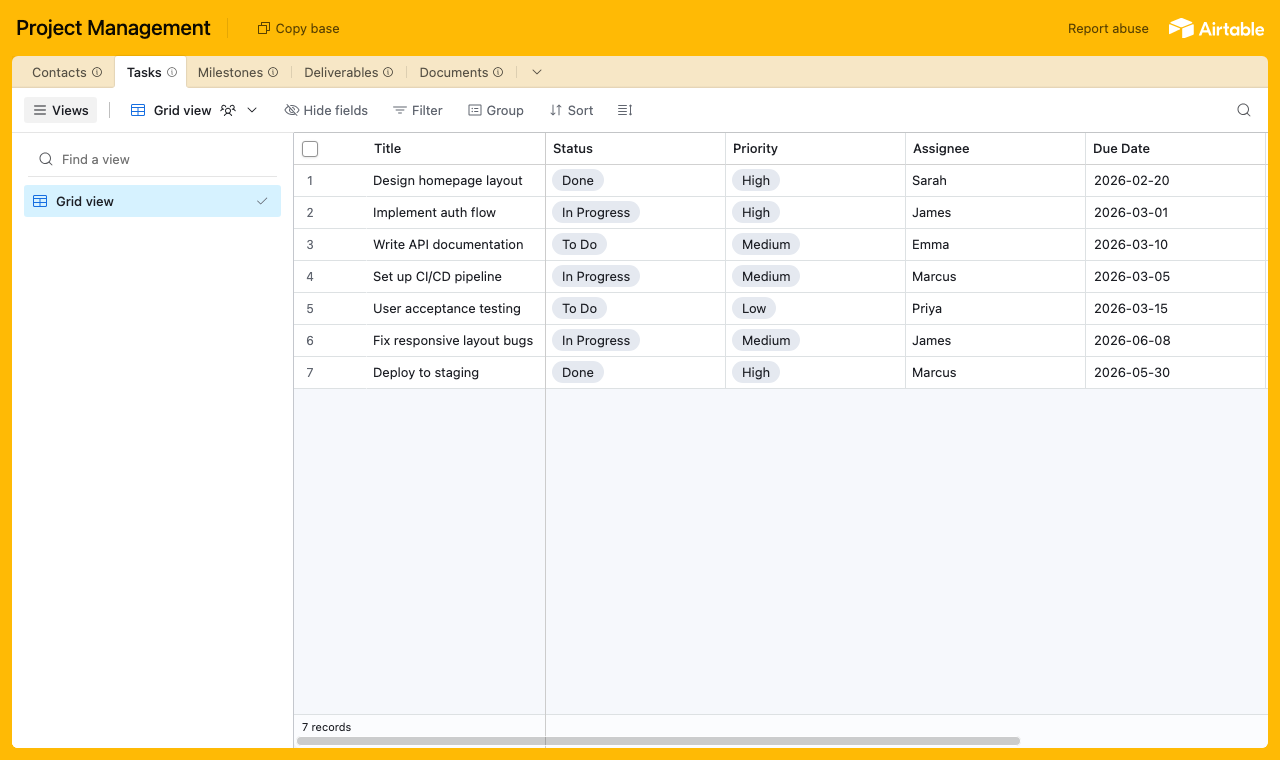Click the Priority column header

click(x=815, y=148)
